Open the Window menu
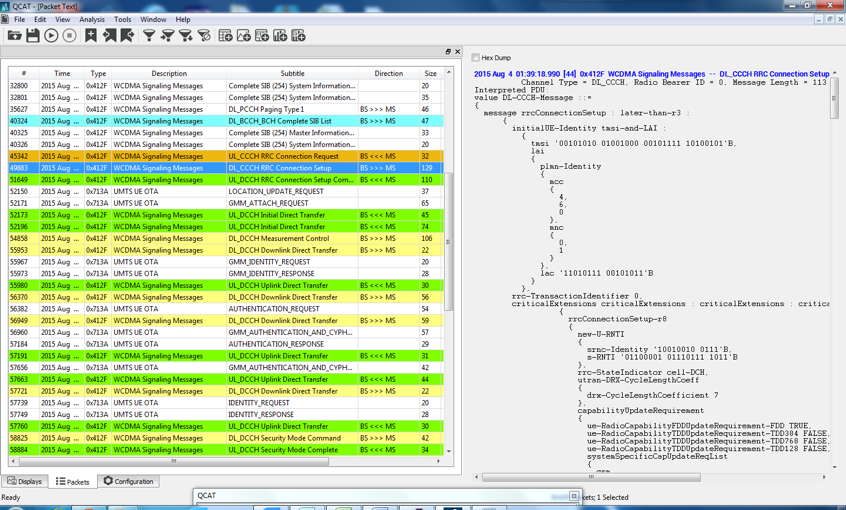 [x=153, y=19]
